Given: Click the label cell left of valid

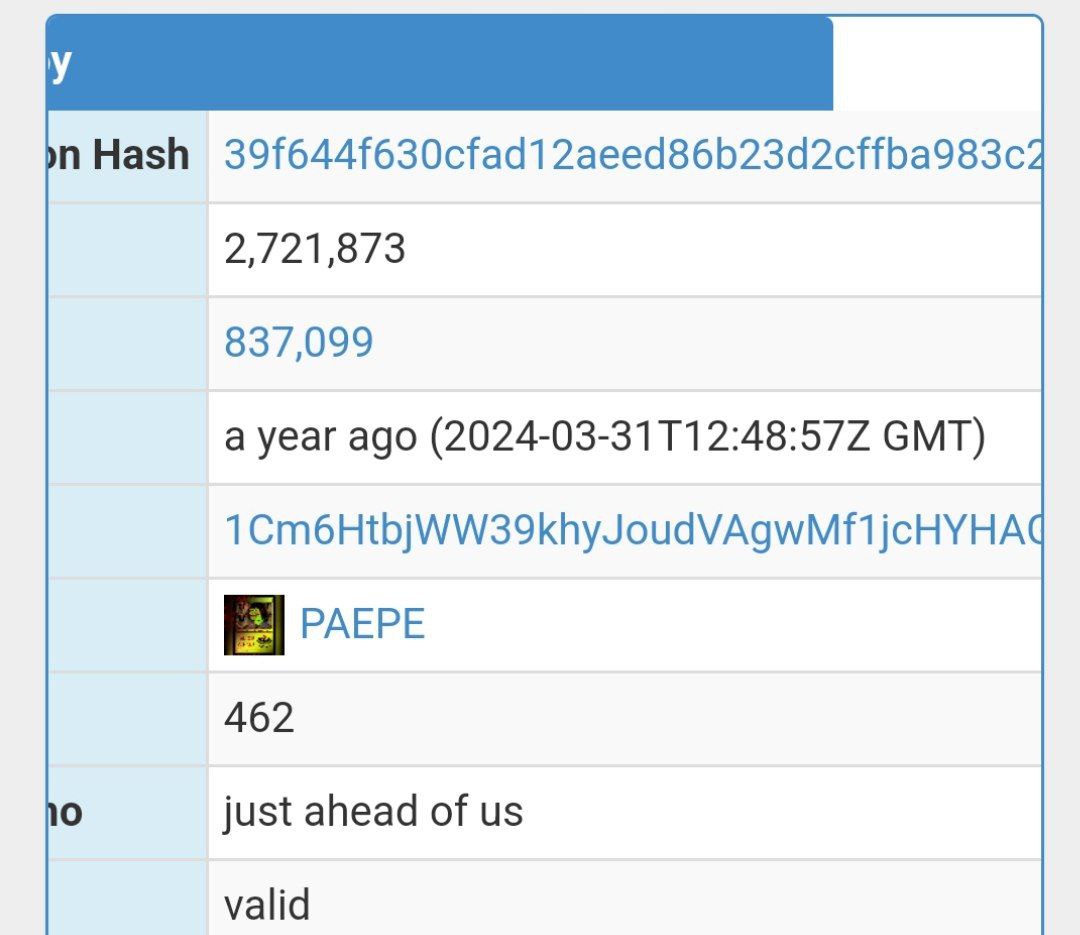Looking at the screenshot, I should pyautogui.click(x=127, y=898).
